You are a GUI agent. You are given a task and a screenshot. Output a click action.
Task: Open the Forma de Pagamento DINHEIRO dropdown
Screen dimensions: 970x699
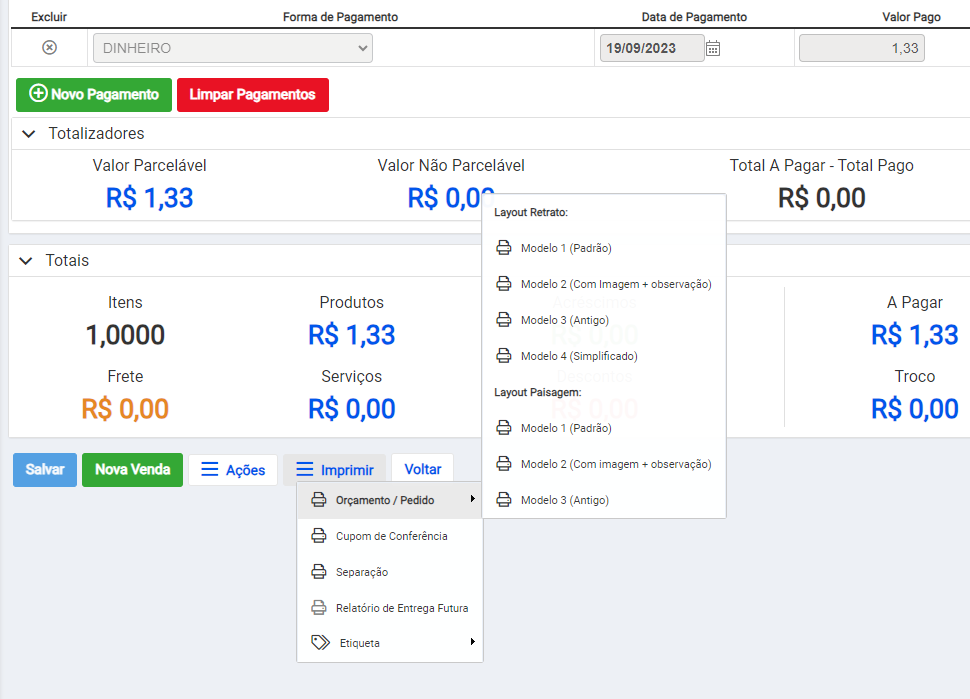coord(232,48)
